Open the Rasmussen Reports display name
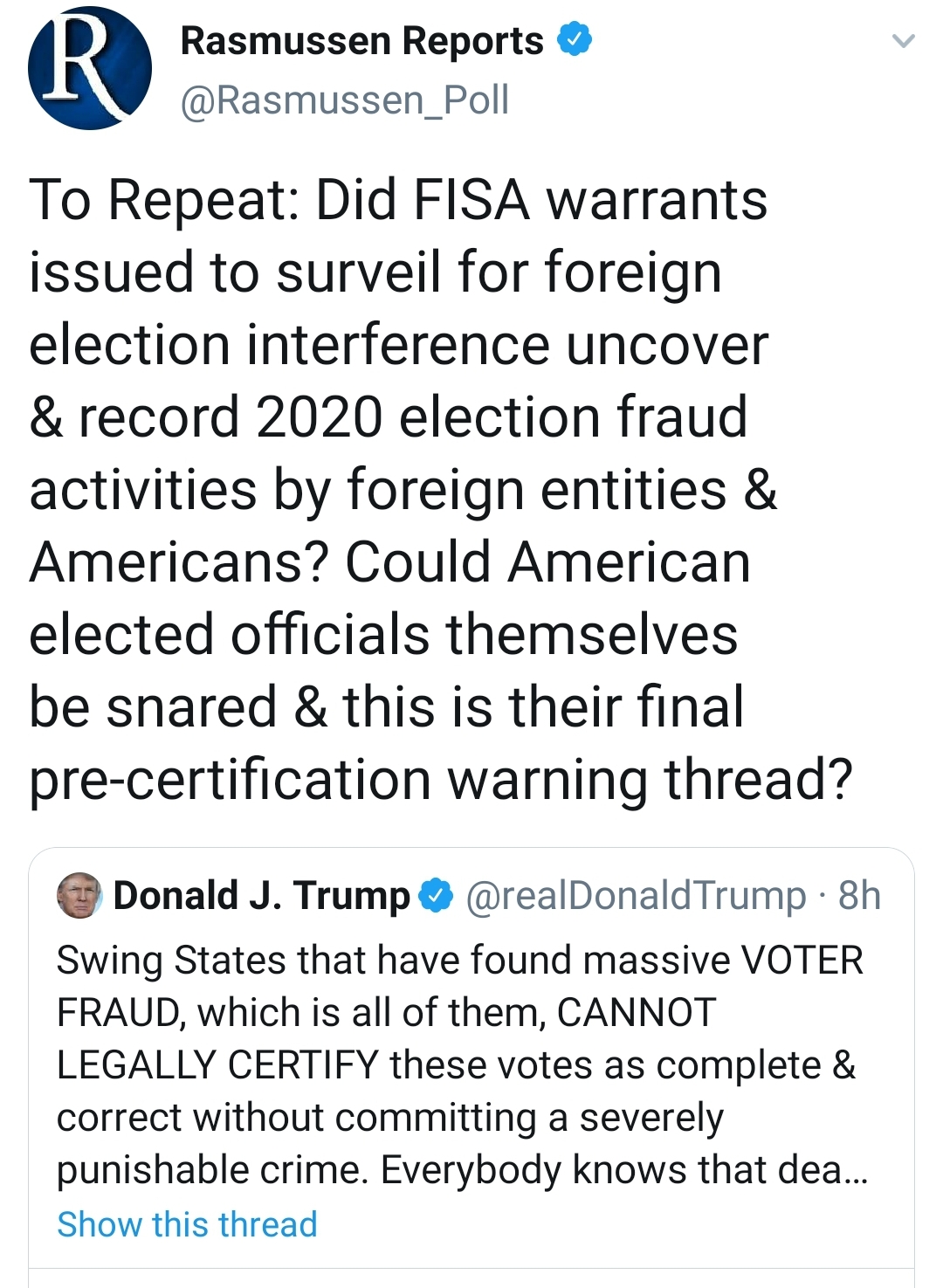943x1288 pixels. (361, 40)
